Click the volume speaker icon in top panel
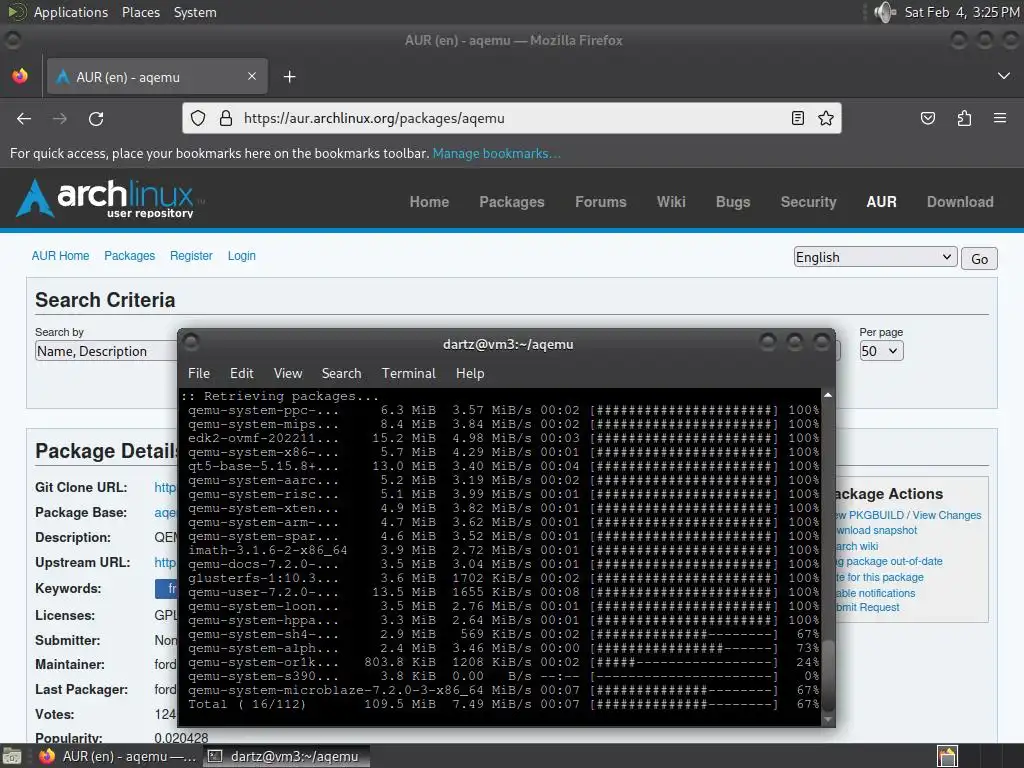1024x768 pixels. point(885,12)
